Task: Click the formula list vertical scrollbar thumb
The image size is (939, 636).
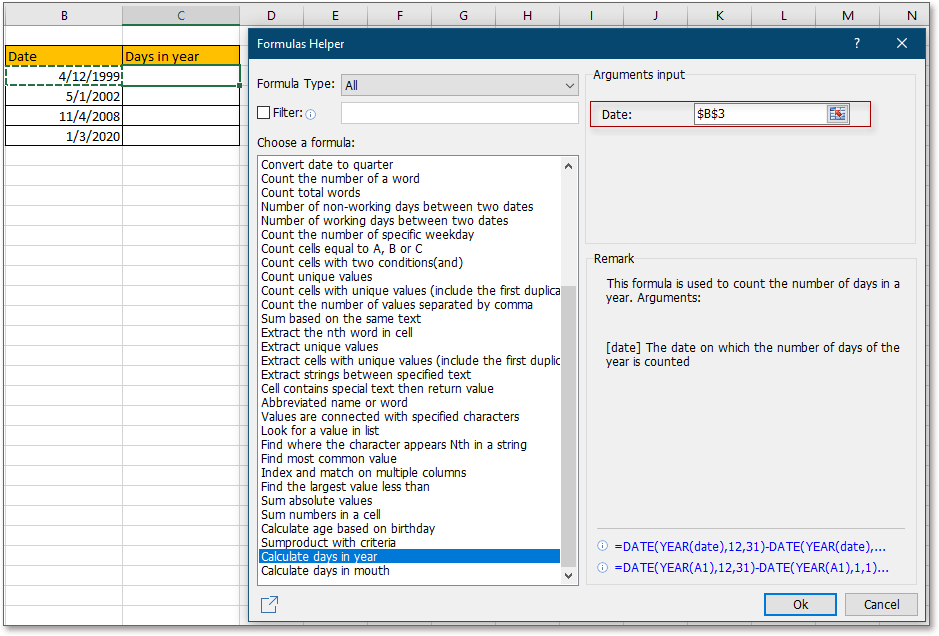Action: tap(569, 420)
